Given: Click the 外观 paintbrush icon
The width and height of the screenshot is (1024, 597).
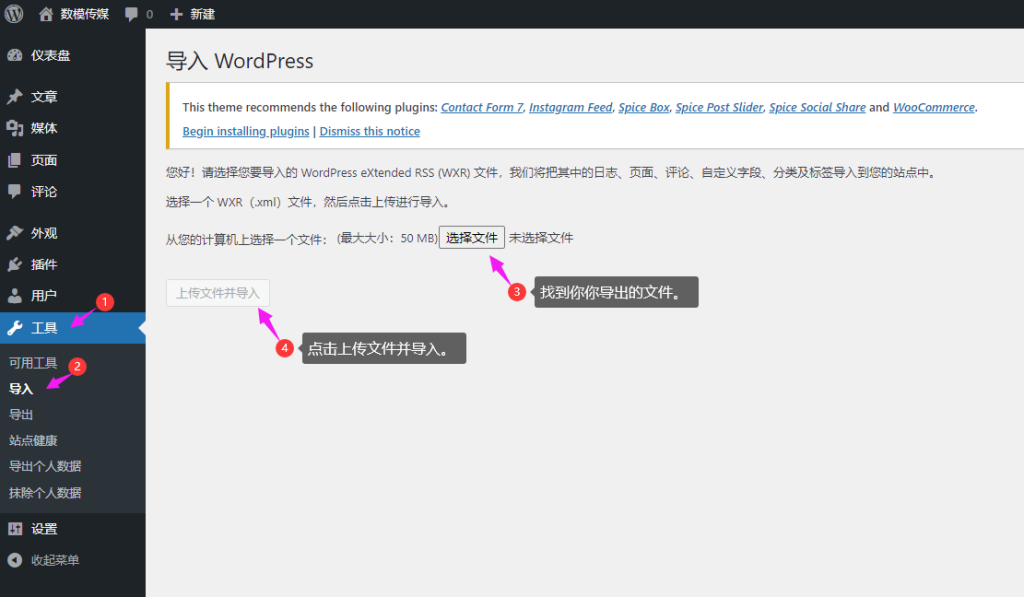Looking at the screenshot, I should pos(14,233).
